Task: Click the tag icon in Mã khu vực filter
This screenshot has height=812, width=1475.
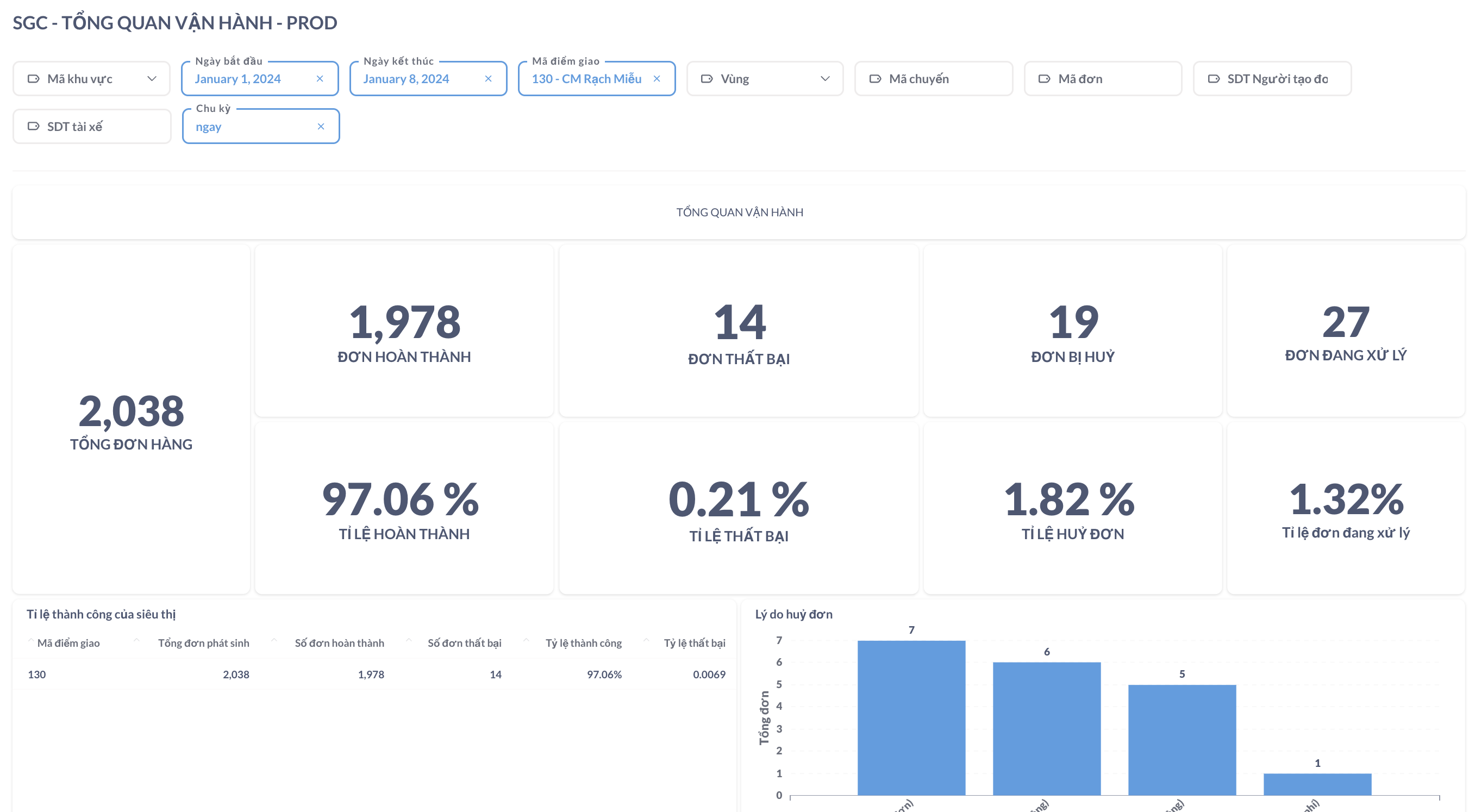Action: coord(34,78)
